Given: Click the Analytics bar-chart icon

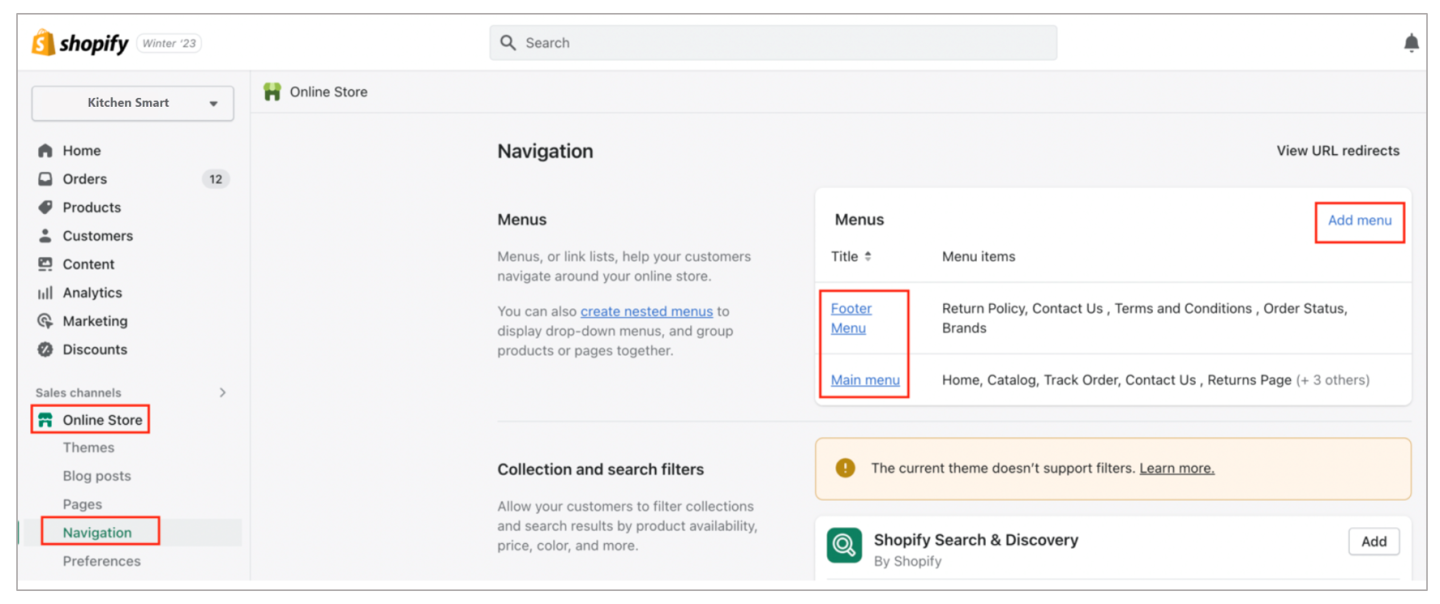Looking at the screenshot, I should [42, 292].
